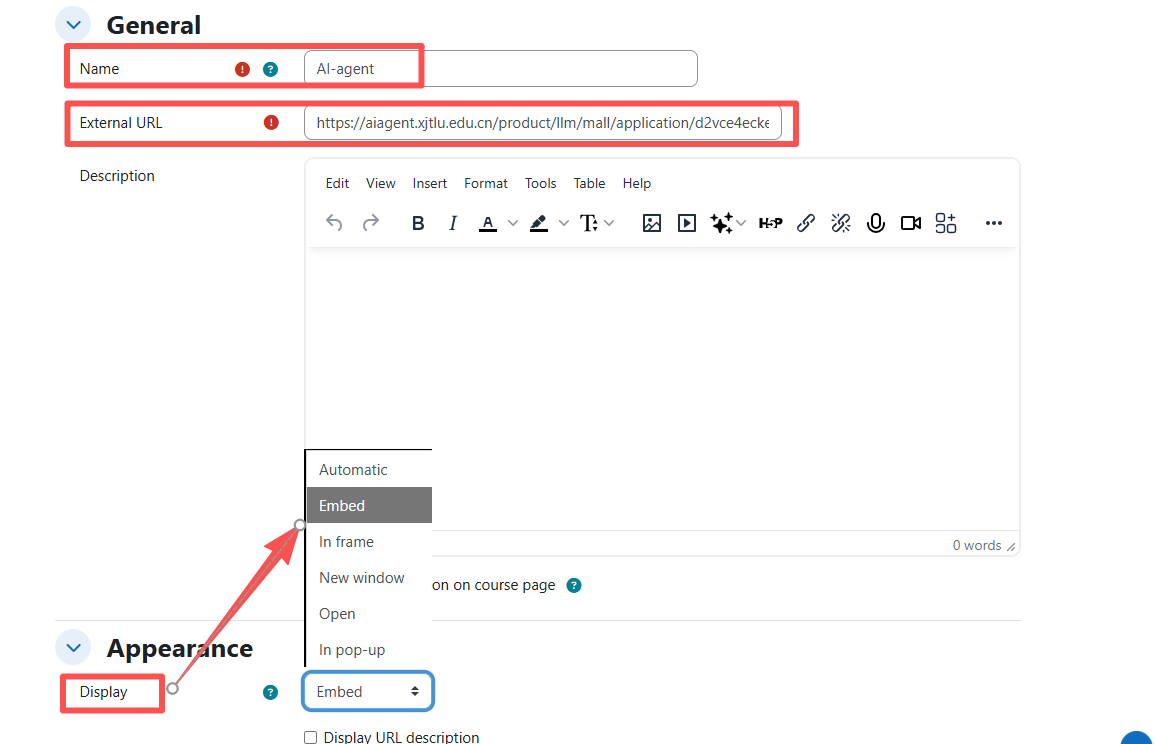Click the Undo icon in editor toolbar
Screen dimensions: 1155x744
334,223
